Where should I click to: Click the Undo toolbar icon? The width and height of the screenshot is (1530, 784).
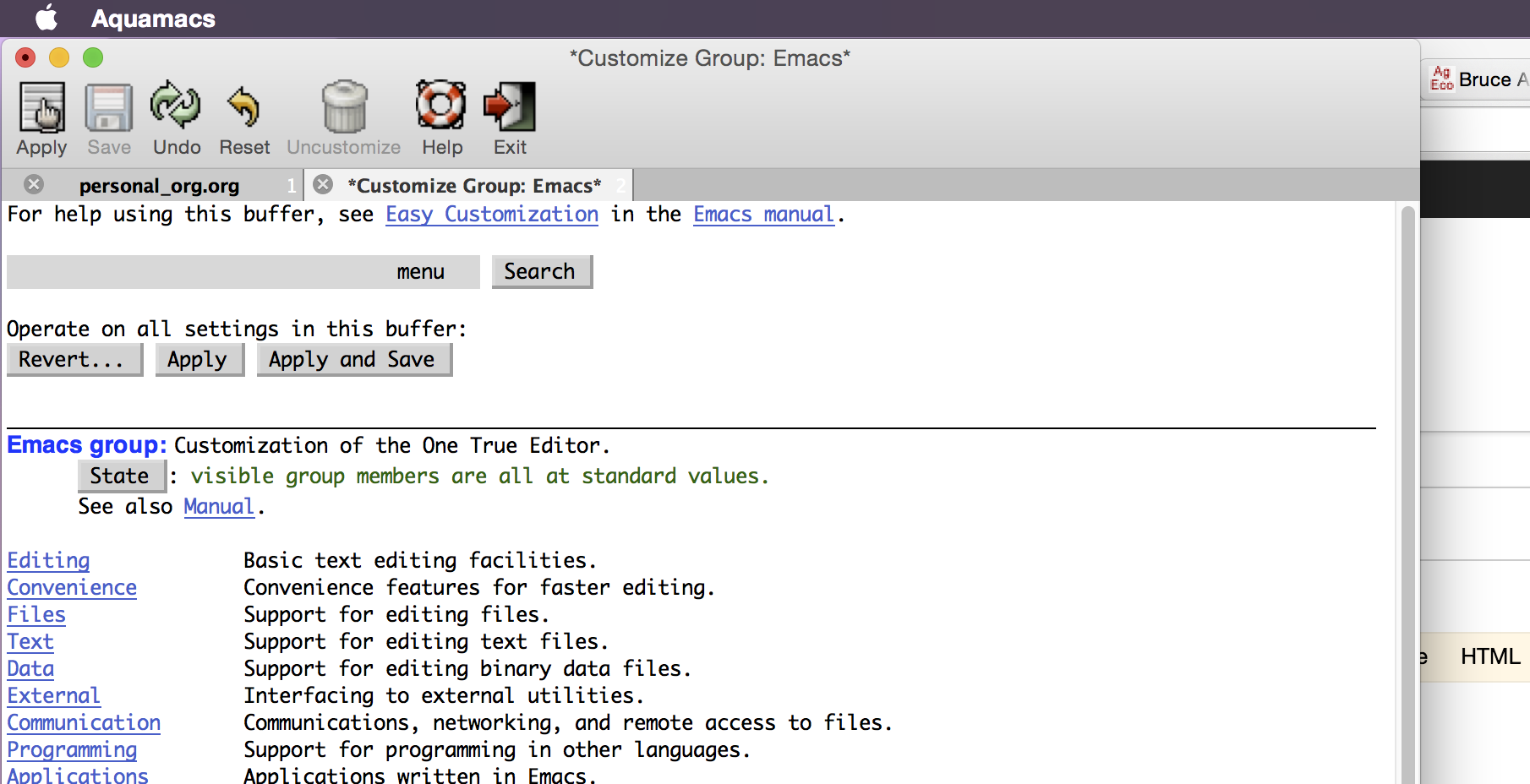pos(176,106)
